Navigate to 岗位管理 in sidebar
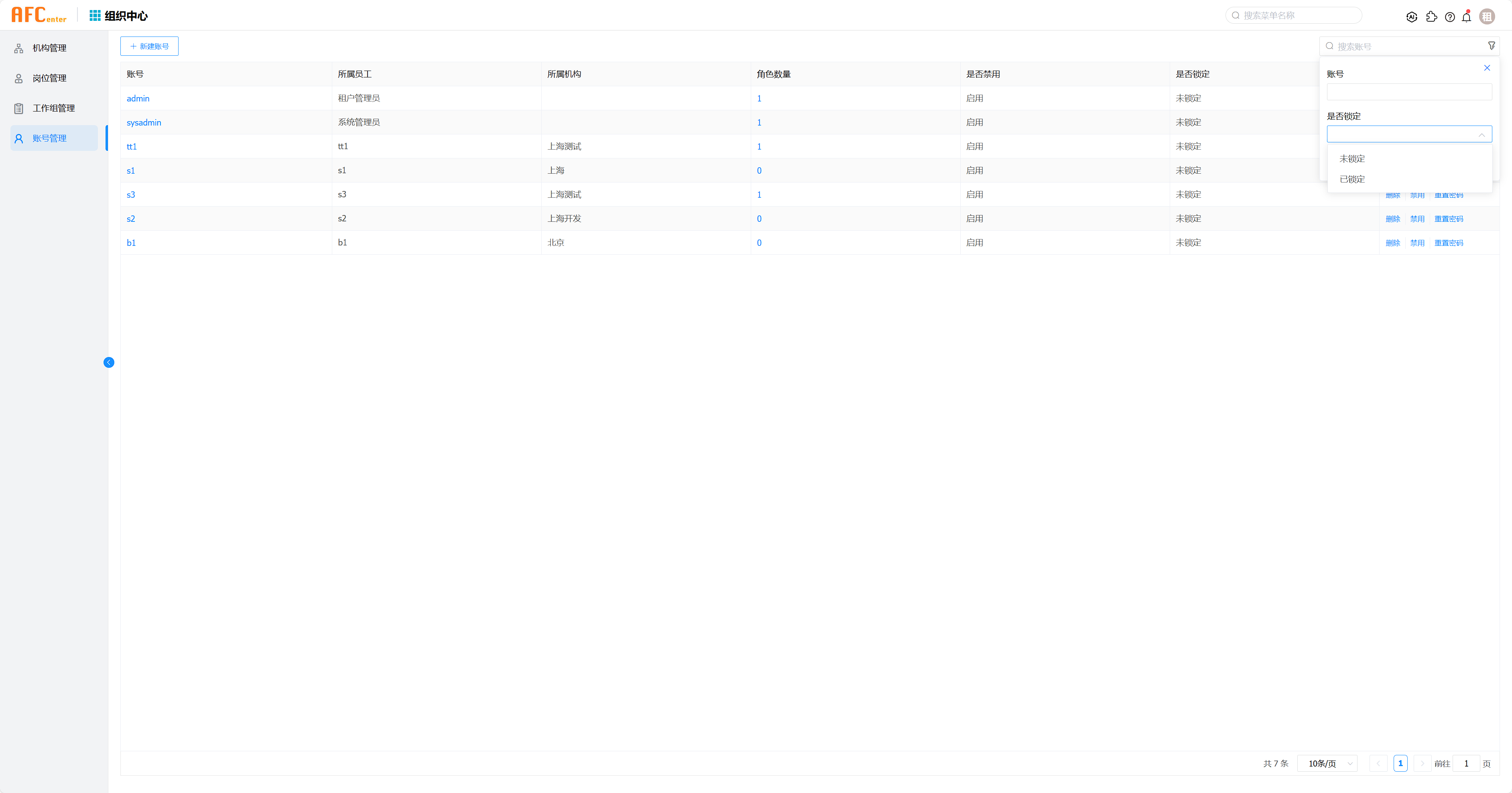The width and height of the screenshot is (1512, 793). coord(49,78)
